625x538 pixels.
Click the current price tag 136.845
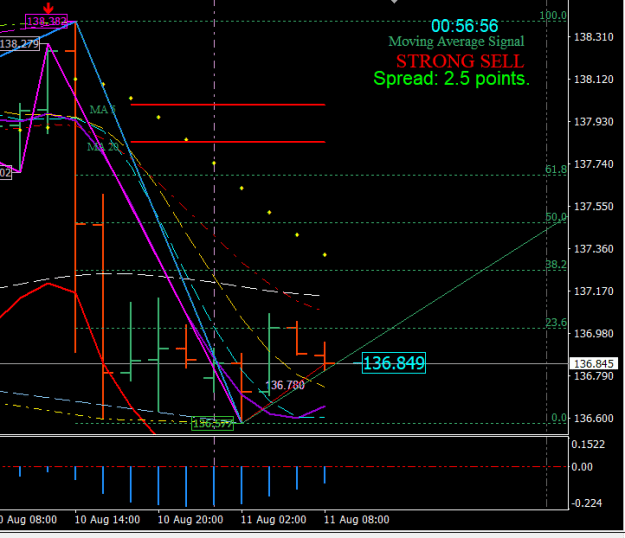click(594, 363)
